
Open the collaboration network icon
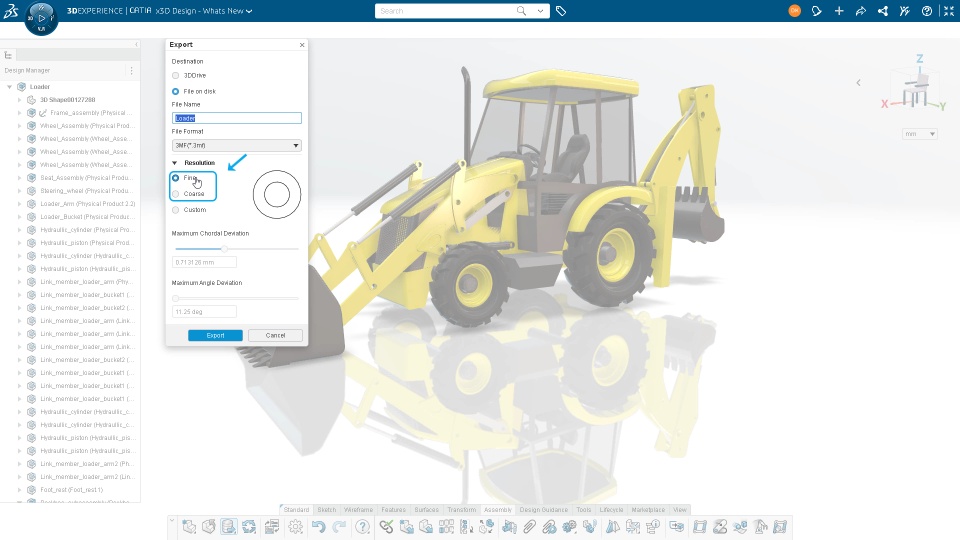[x=883, y=11]
